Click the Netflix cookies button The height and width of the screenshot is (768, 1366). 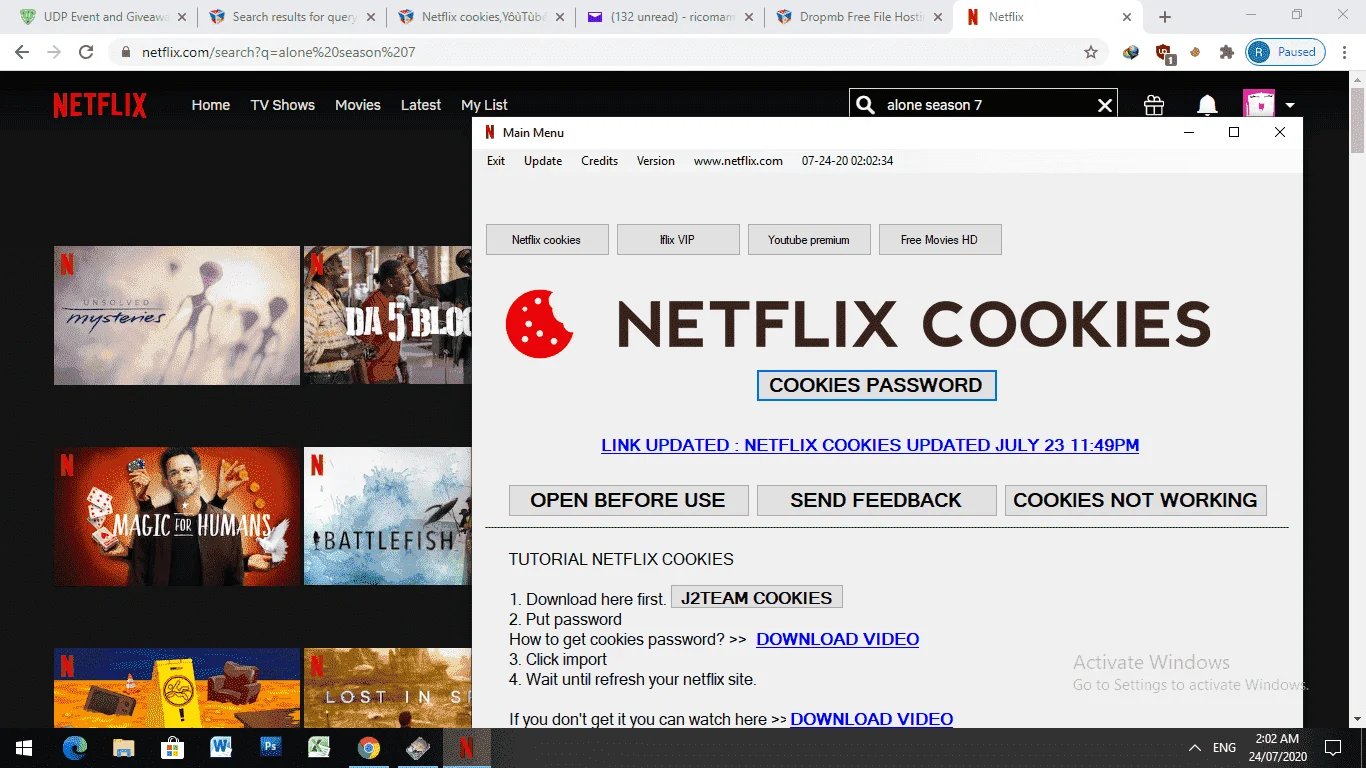547,240
